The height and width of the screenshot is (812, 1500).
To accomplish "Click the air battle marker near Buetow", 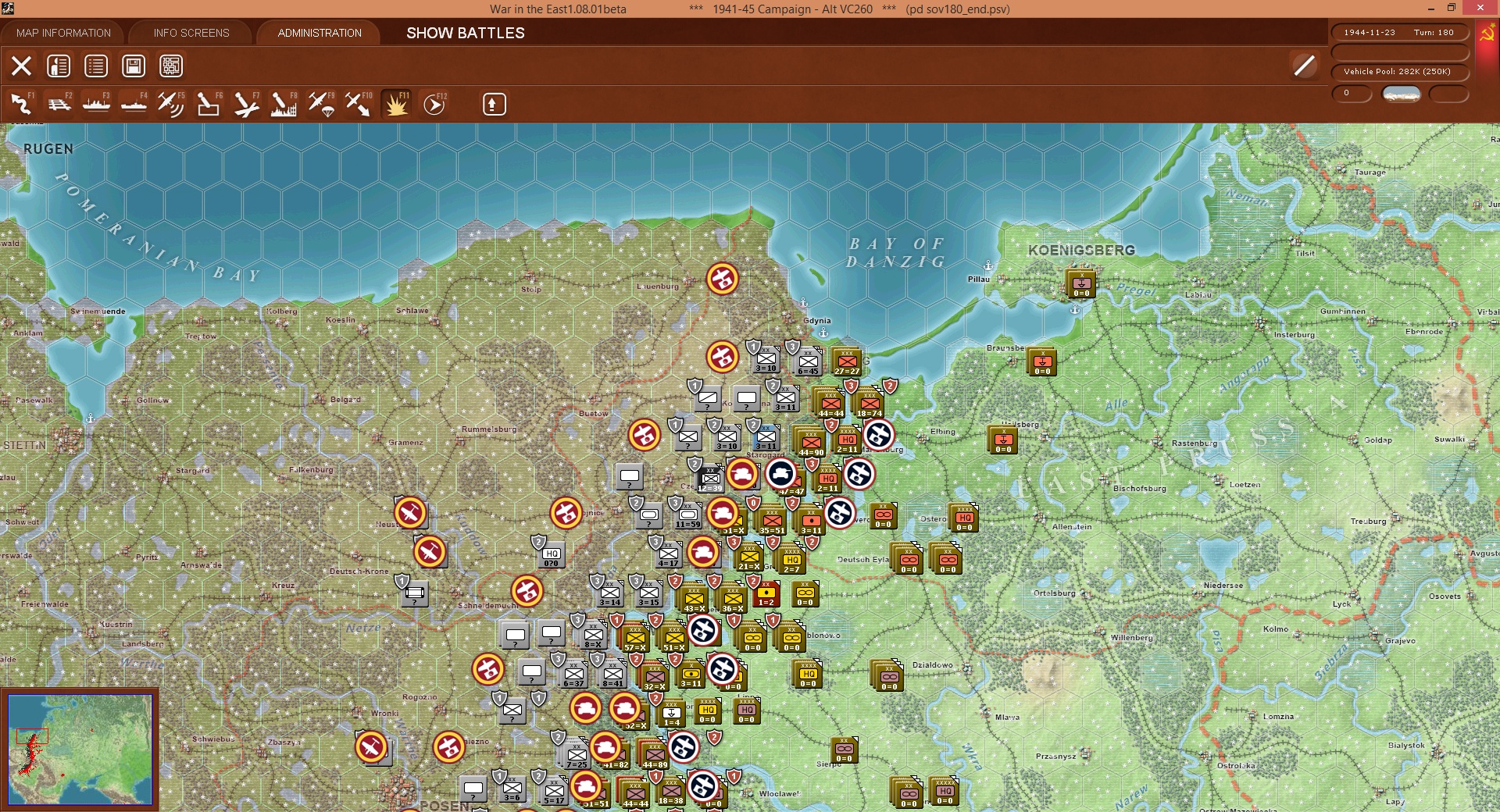I will click(645, 435).
